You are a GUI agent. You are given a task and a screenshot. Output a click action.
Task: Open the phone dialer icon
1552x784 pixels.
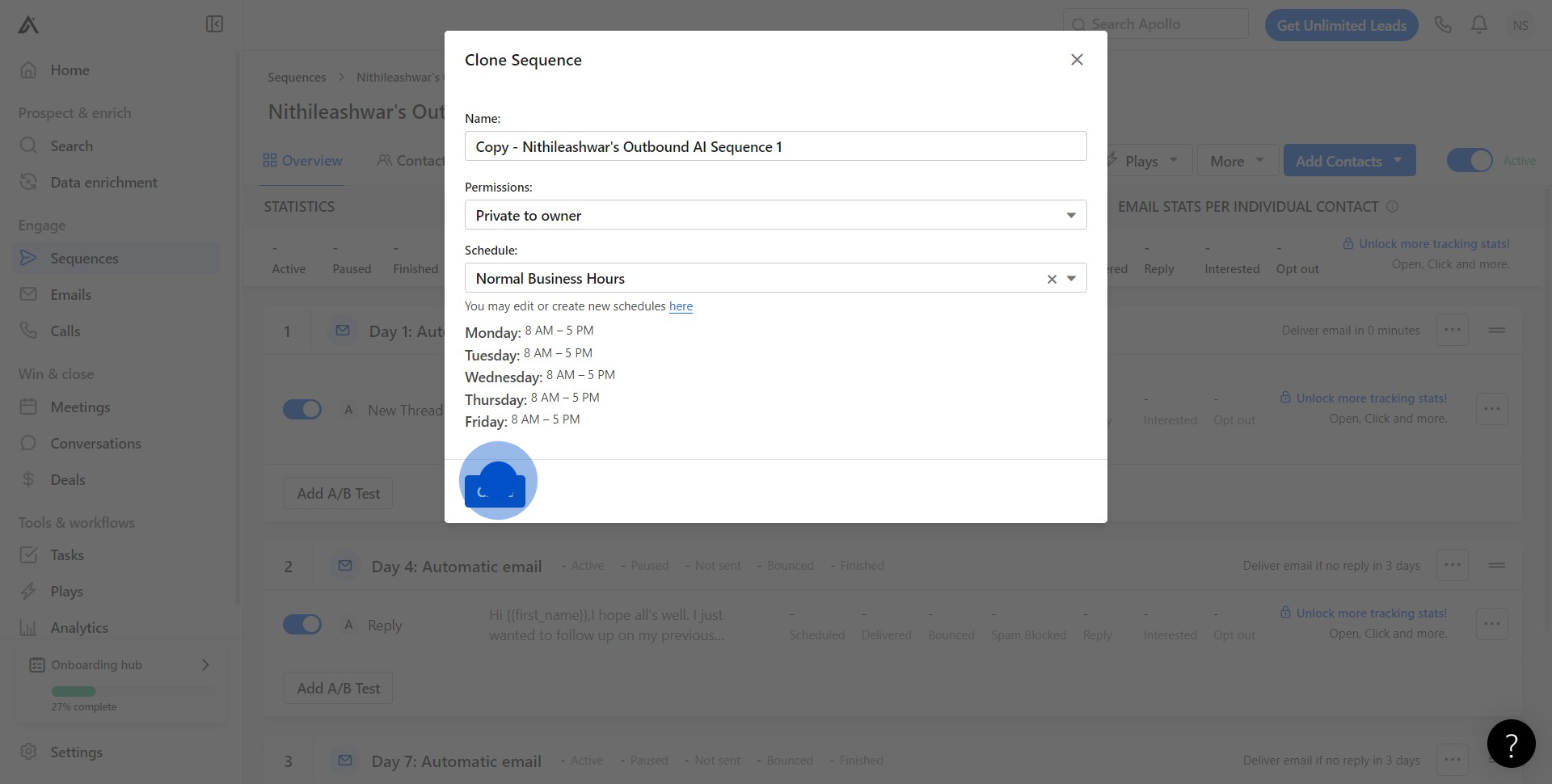point(1443,25)
